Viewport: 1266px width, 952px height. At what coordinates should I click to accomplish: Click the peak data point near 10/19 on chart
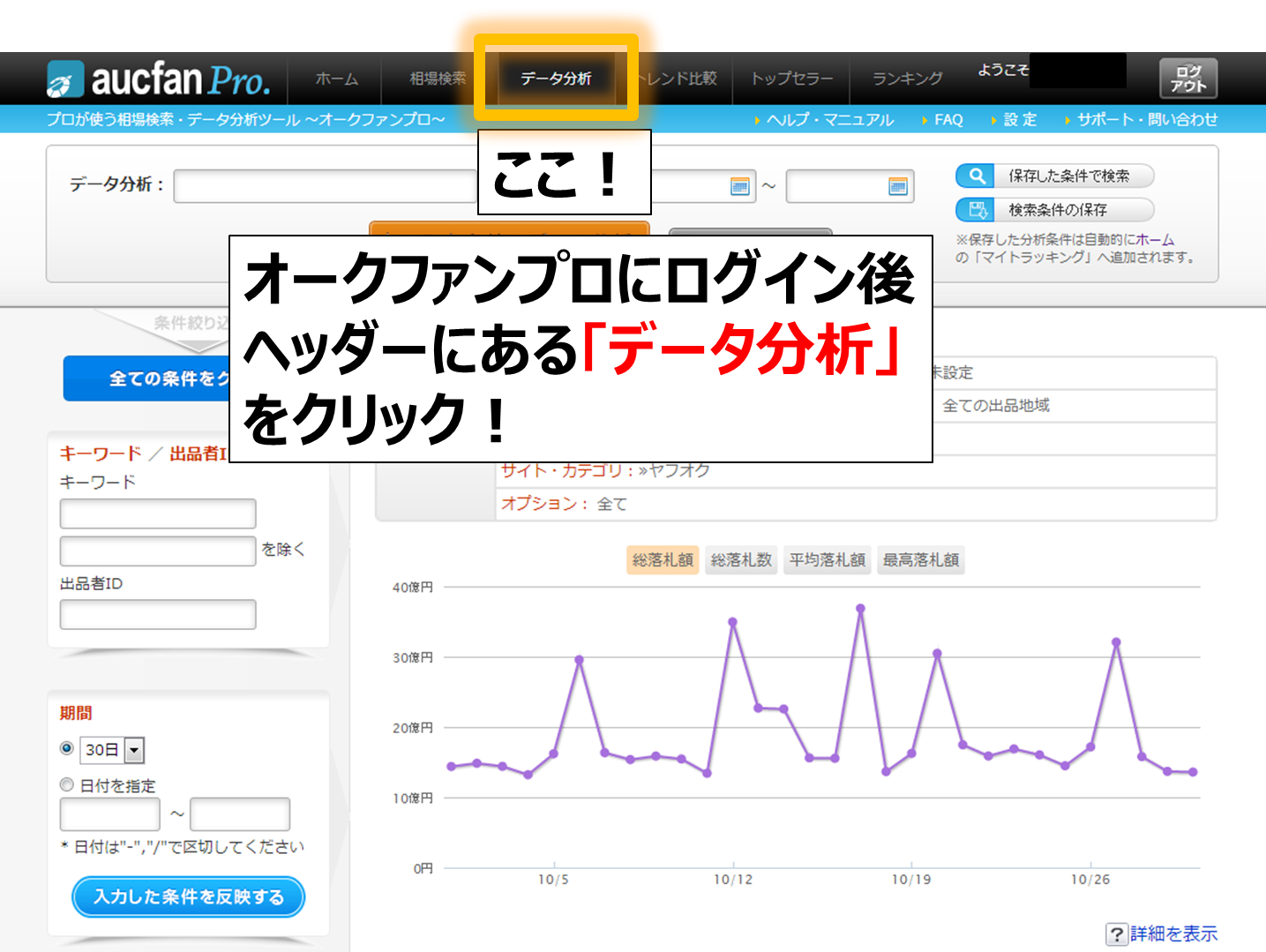point(937,654)
